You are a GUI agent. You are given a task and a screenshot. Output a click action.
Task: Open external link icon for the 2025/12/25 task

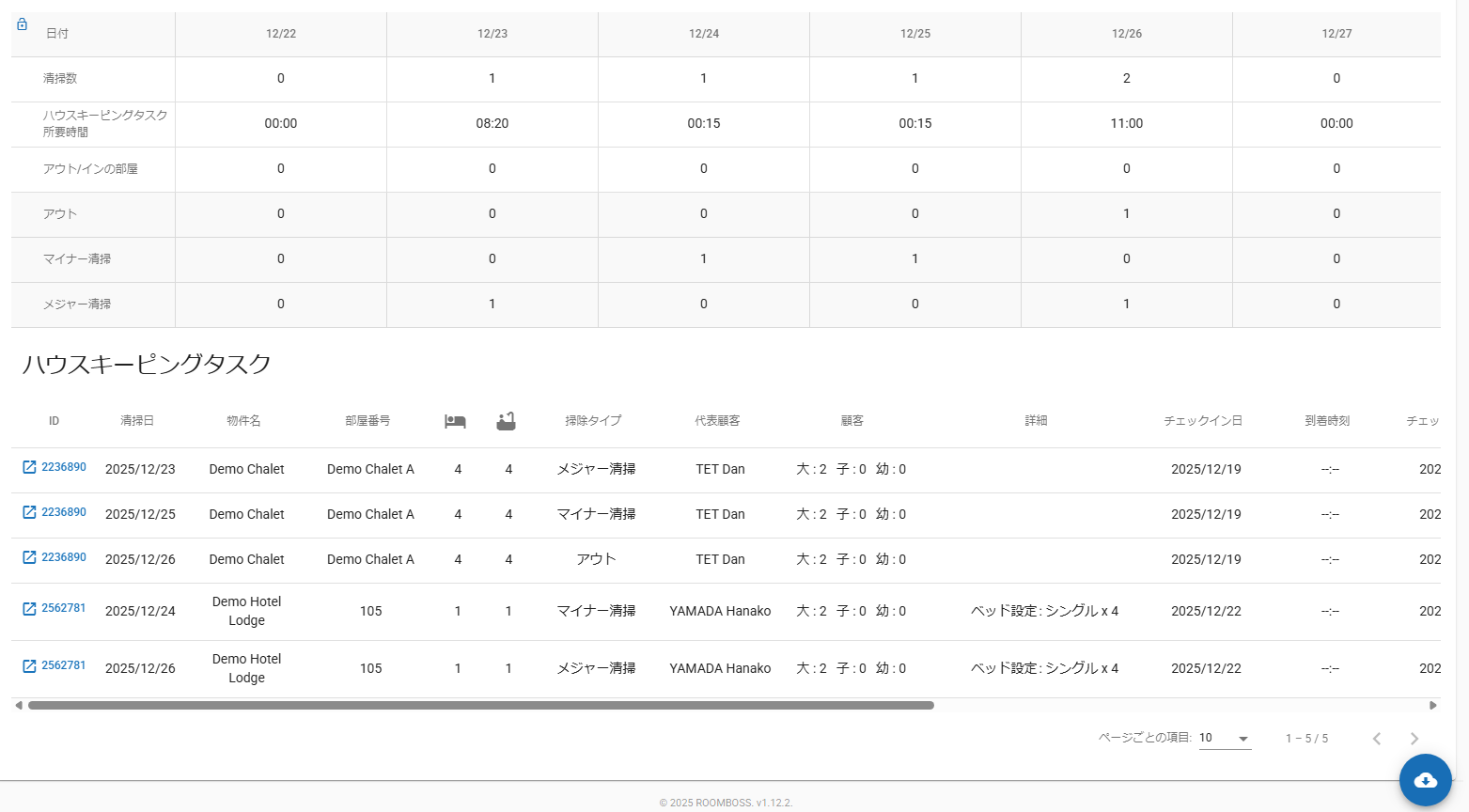click(29, 512)
